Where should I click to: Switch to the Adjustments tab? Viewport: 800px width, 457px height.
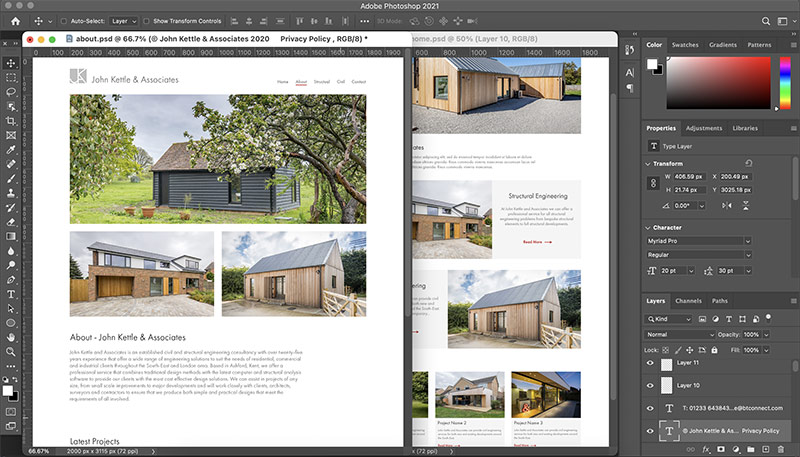pos(704,128)
